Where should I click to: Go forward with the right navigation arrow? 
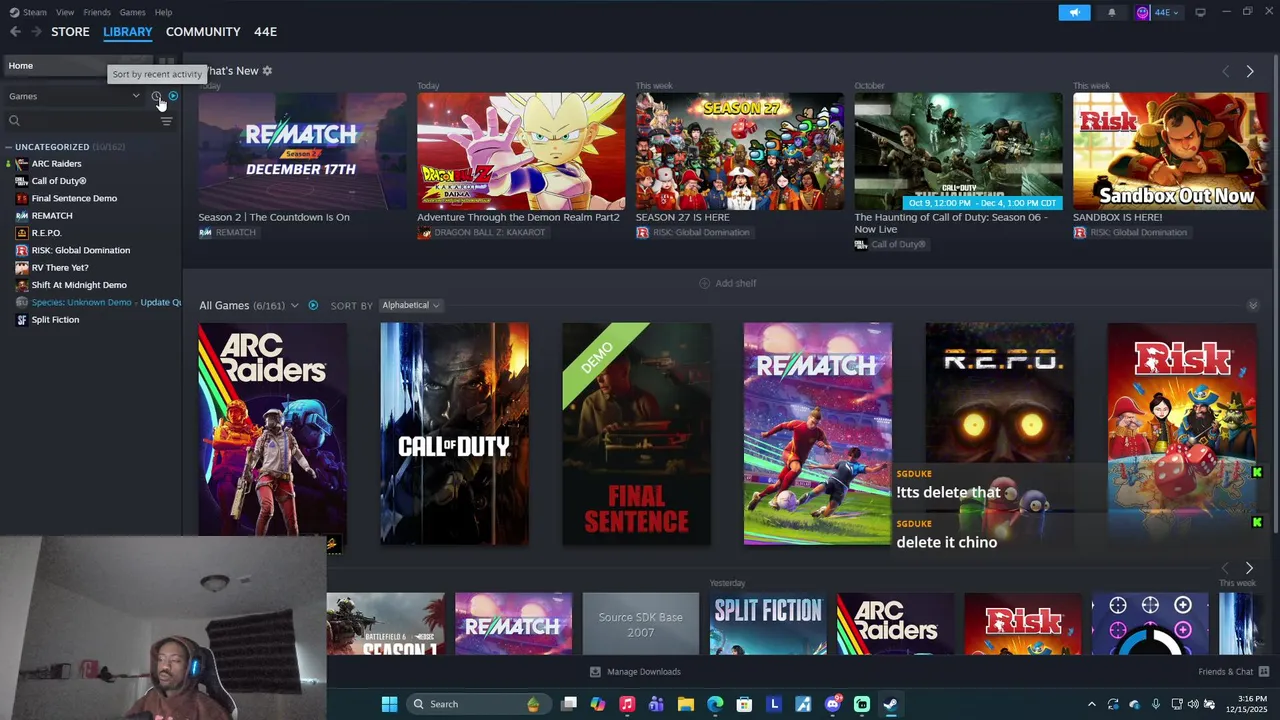tap(36, 32)
